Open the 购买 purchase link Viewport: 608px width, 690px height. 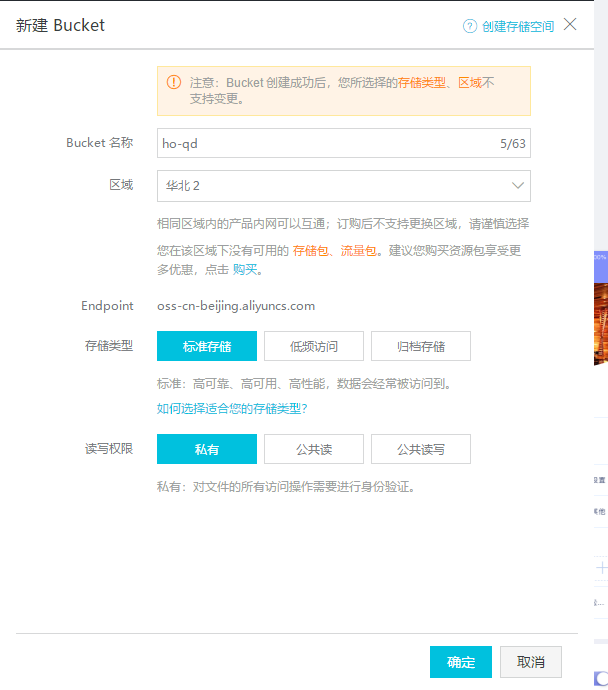pos(245,269)
